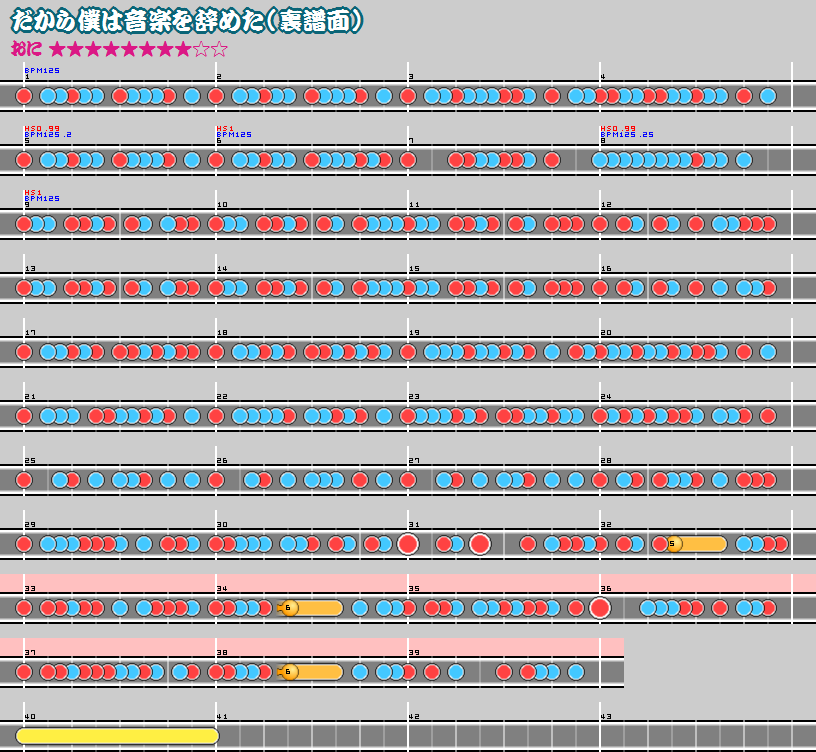Click the first filled pink star

[x=57, y=49]
